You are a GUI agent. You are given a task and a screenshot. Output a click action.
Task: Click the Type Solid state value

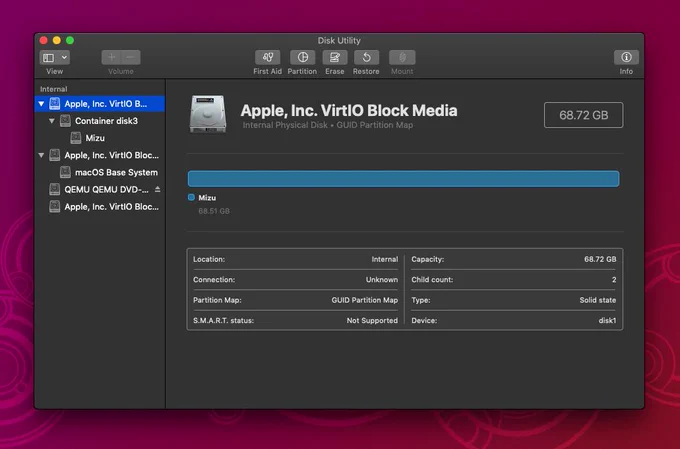598,300
